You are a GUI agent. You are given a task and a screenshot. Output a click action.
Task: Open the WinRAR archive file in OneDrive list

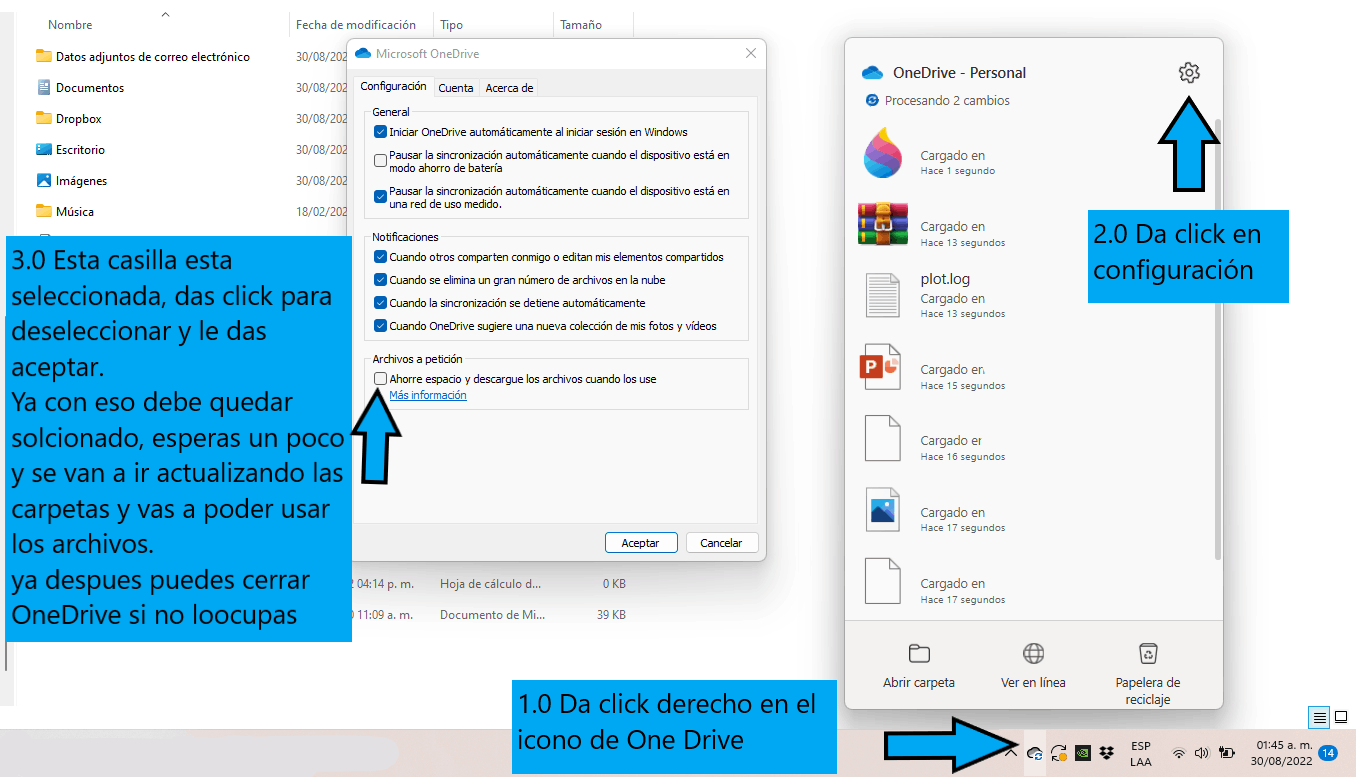click(x=883, y=224)
